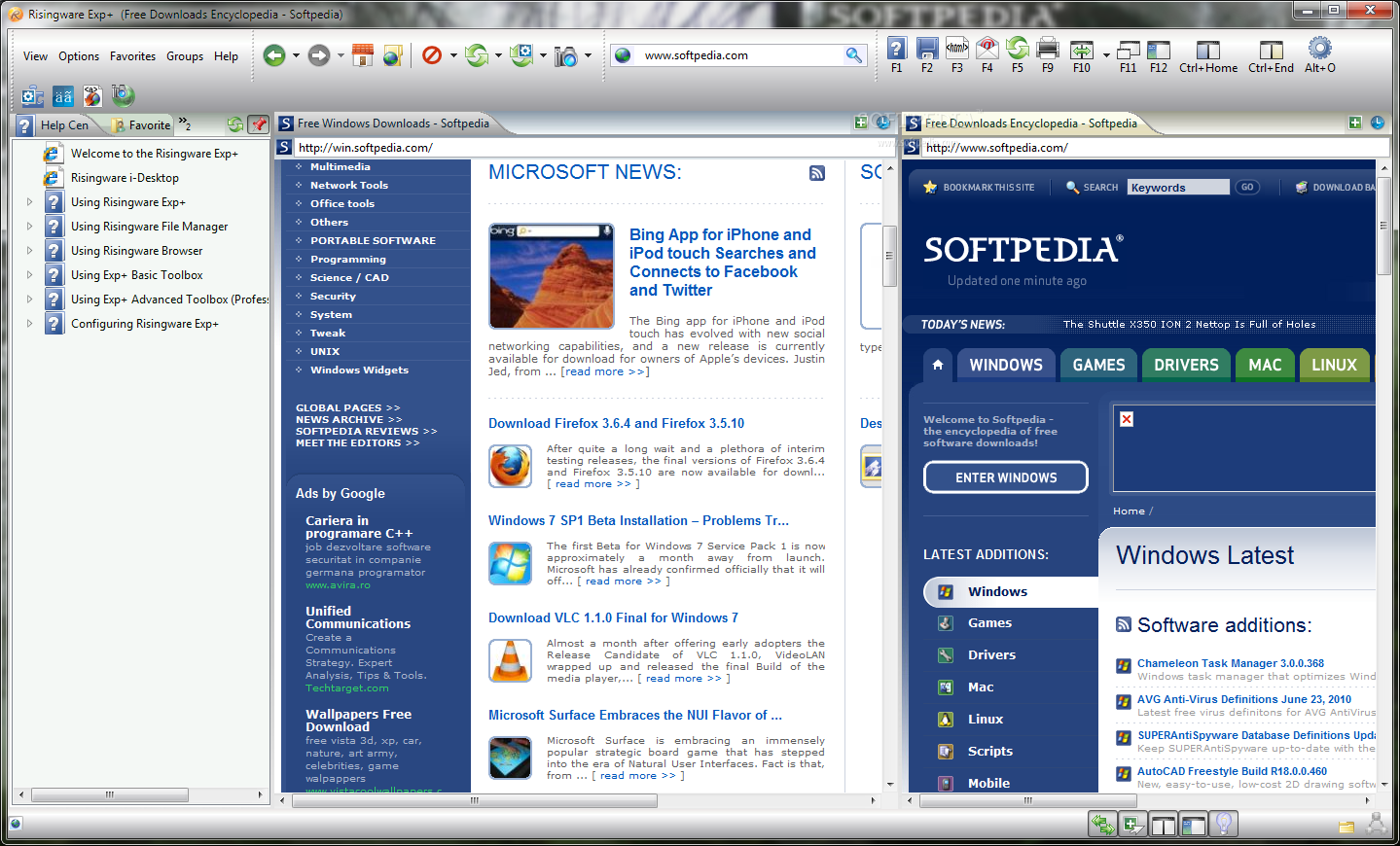Print with the F9 printer icon
Image resolution: width=1400 pixels, height=846 pixels.
coord(1048,48)
